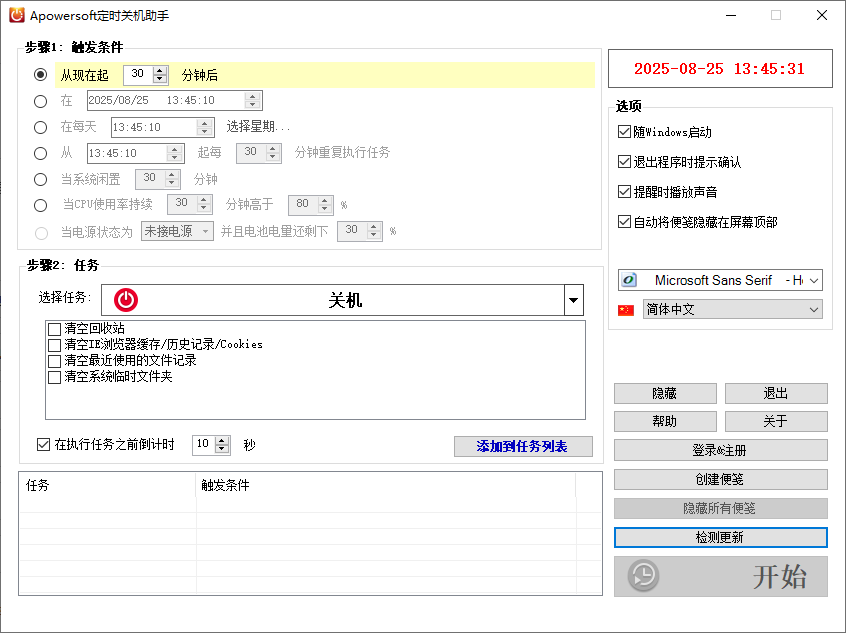The height and width of the screenshot is (633, 846).
Task: Close the Apowersoft window
Action: (x=822, y=15)
